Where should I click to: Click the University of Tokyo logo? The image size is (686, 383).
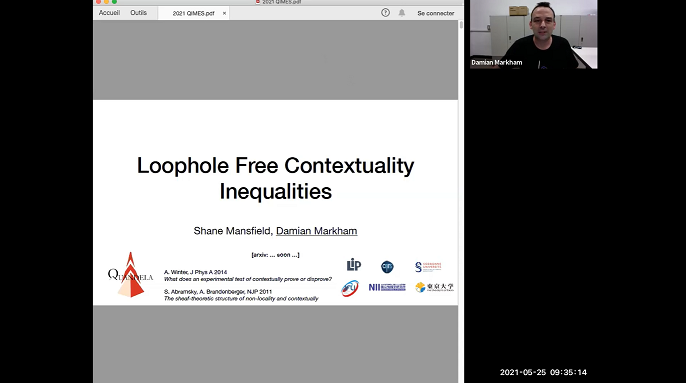pos(434,287)
